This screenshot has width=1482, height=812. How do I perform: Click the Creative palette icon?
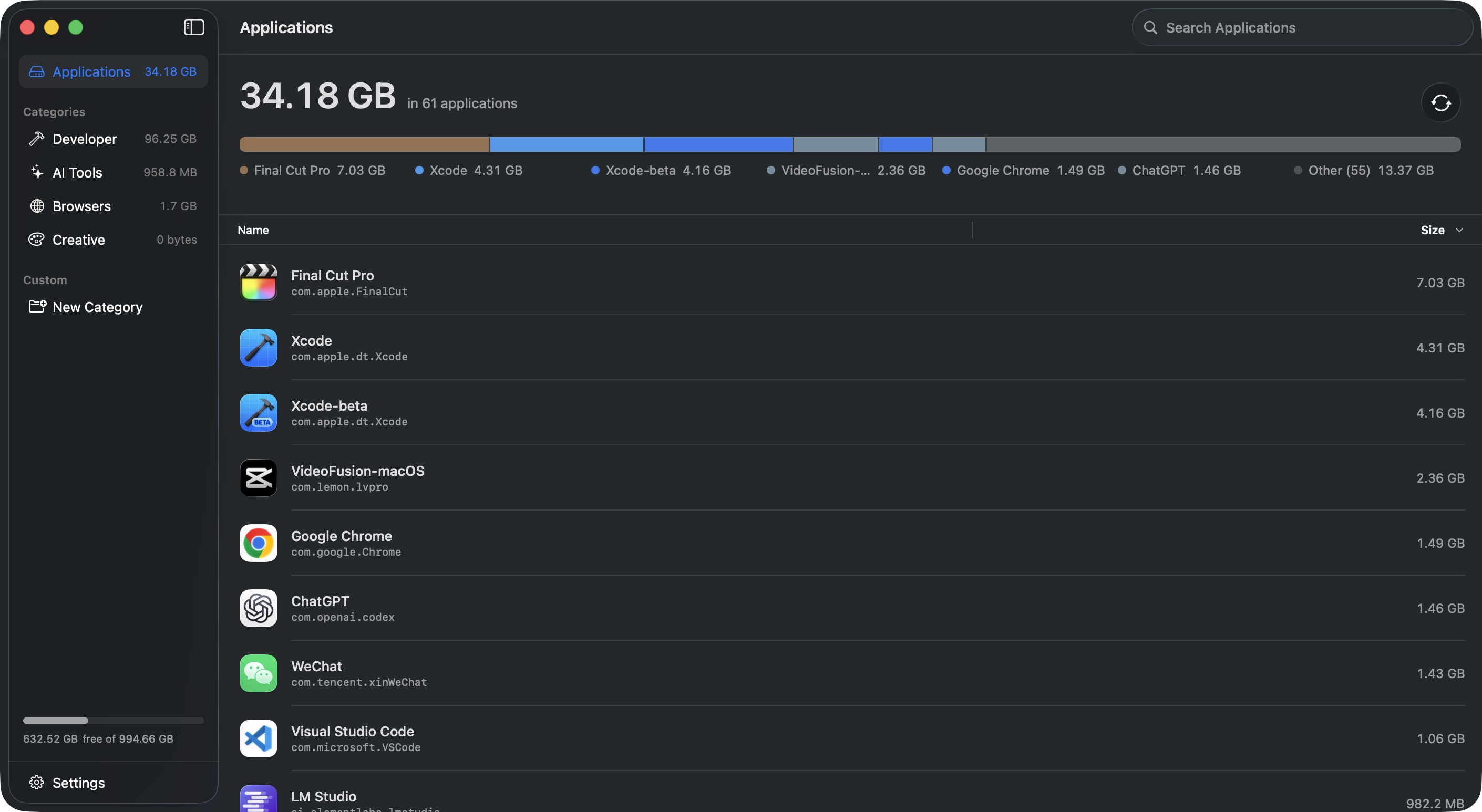pyautogui.click(x=37, y=239)
